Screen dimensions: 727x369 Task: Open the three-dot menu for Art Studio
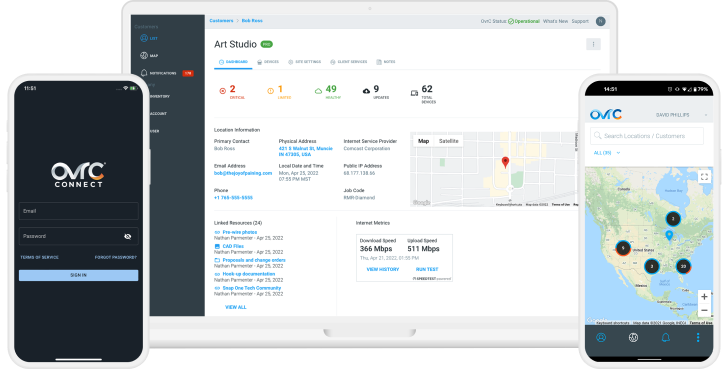(x=593, y=44)
